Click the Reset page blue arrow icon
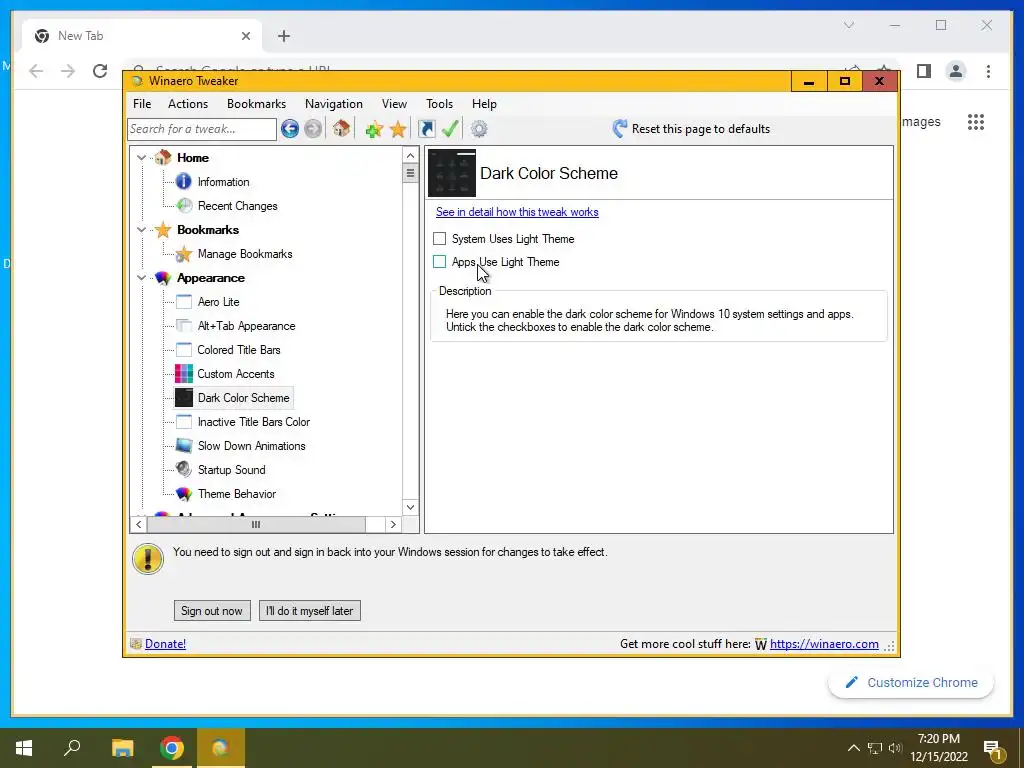 620,129
